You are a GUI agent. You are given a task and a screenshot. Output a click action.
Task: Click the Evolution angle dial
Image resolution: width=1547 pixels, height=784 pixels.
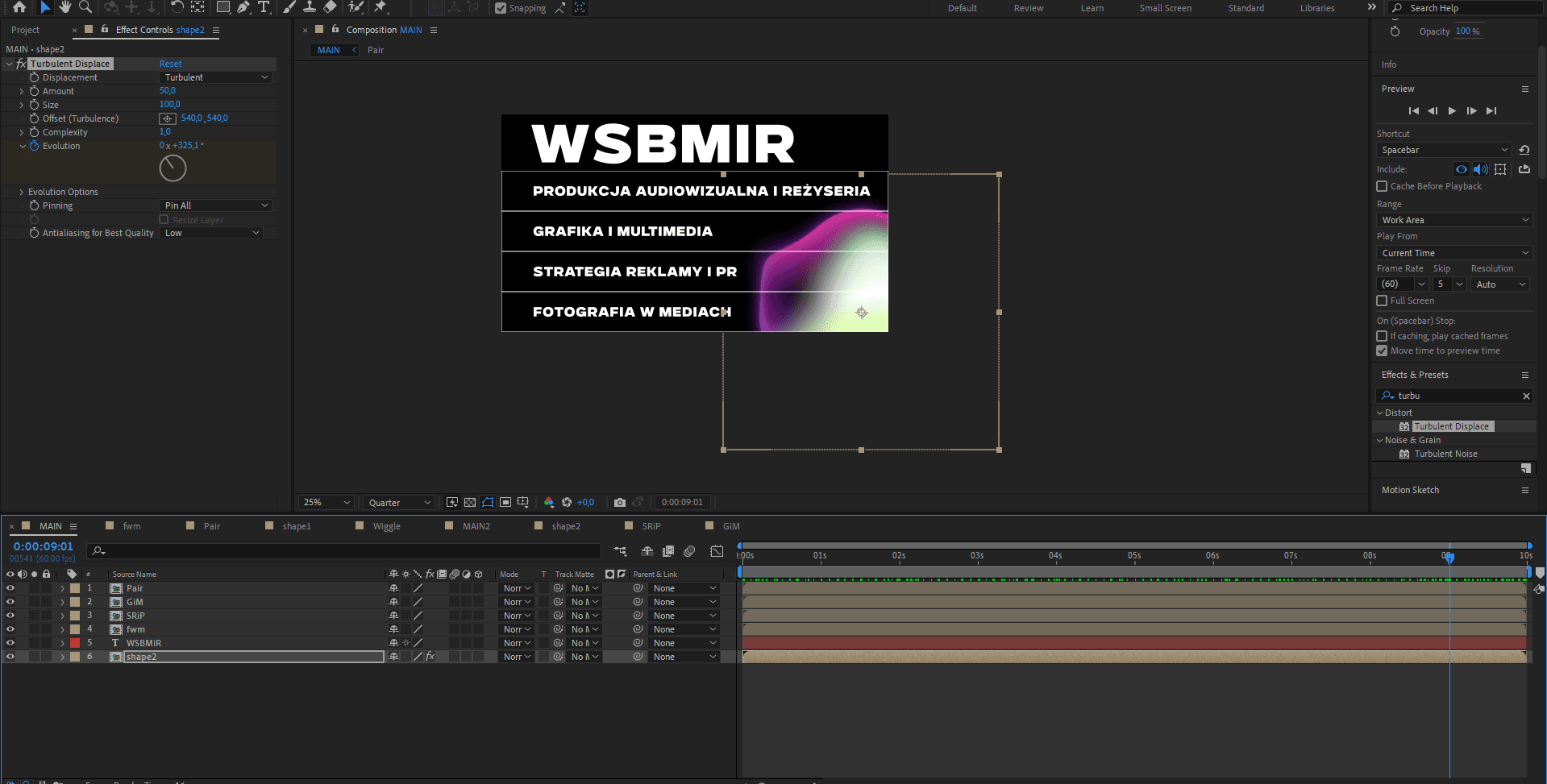pyautogui.click(x=173, y=168)
